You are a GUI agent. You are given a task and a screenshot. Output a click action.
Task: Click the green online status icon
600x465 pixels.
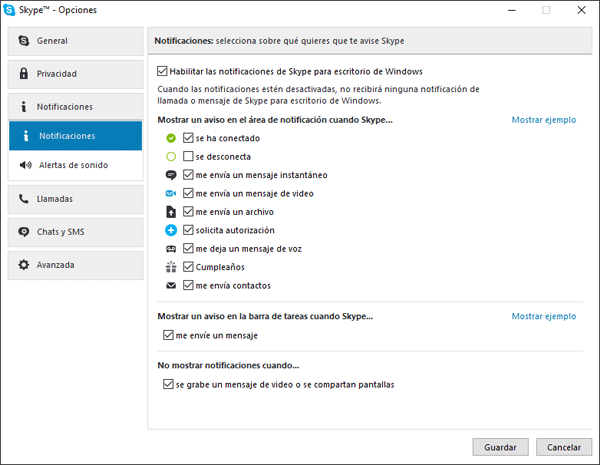click(171, 138)
